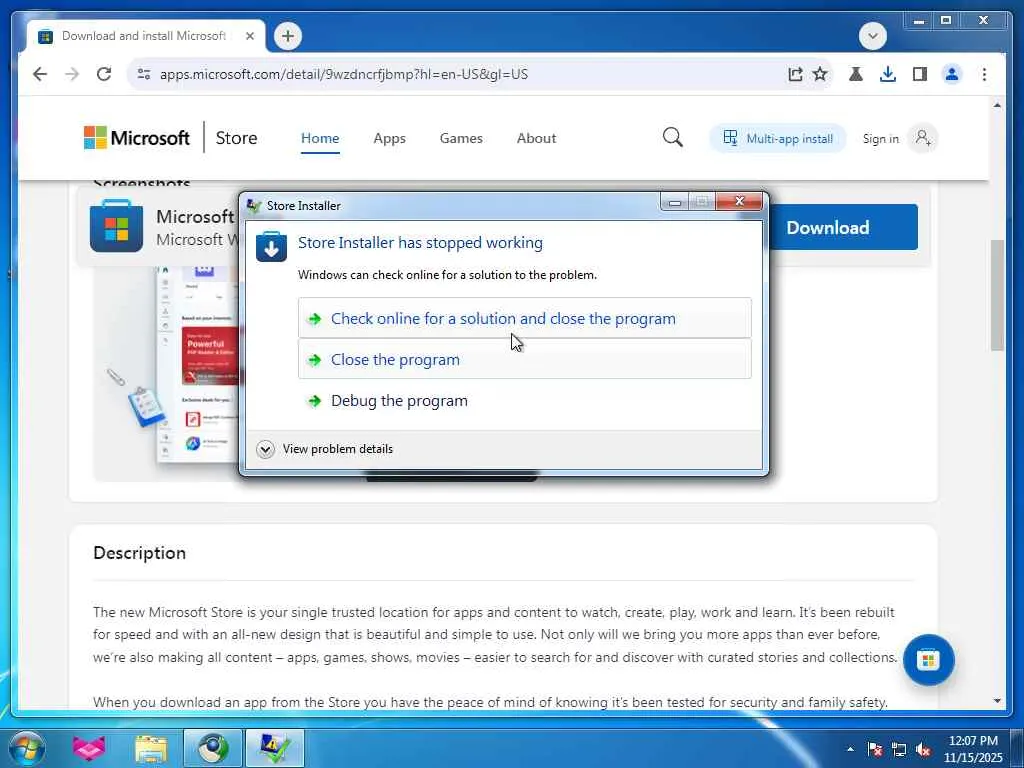Toggle the browser side panel icon
1024x768 pixels.
pyautogui.click(x=920, y=74)
